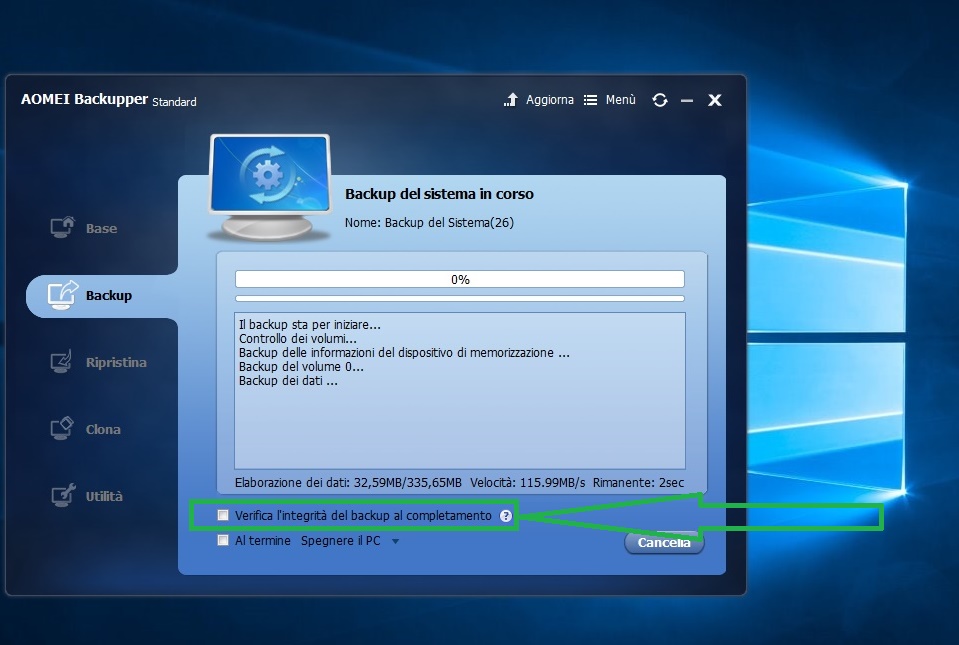Click the Aggiorna upgrade arrow icon
This screenshot has width=959, height=645.
[x=511, y=100]
